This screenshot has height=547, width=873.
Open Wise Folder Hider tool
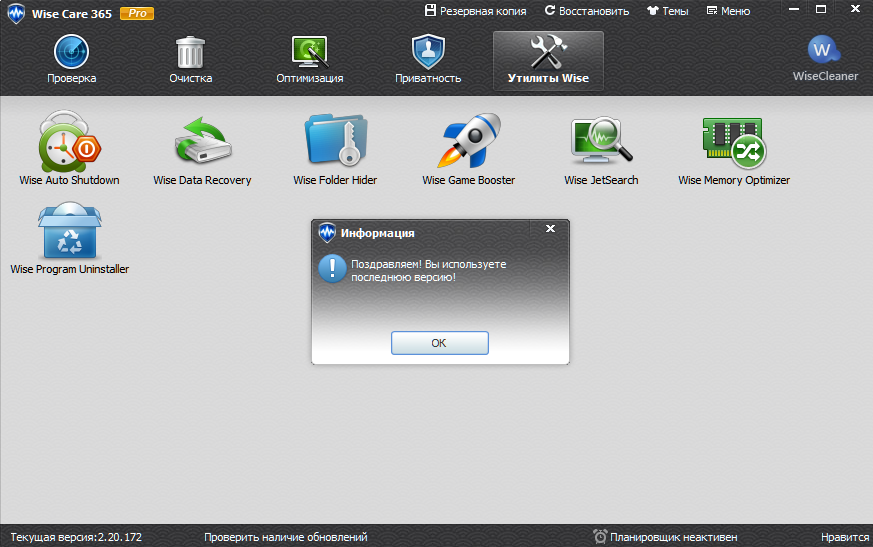coord(335,148)
